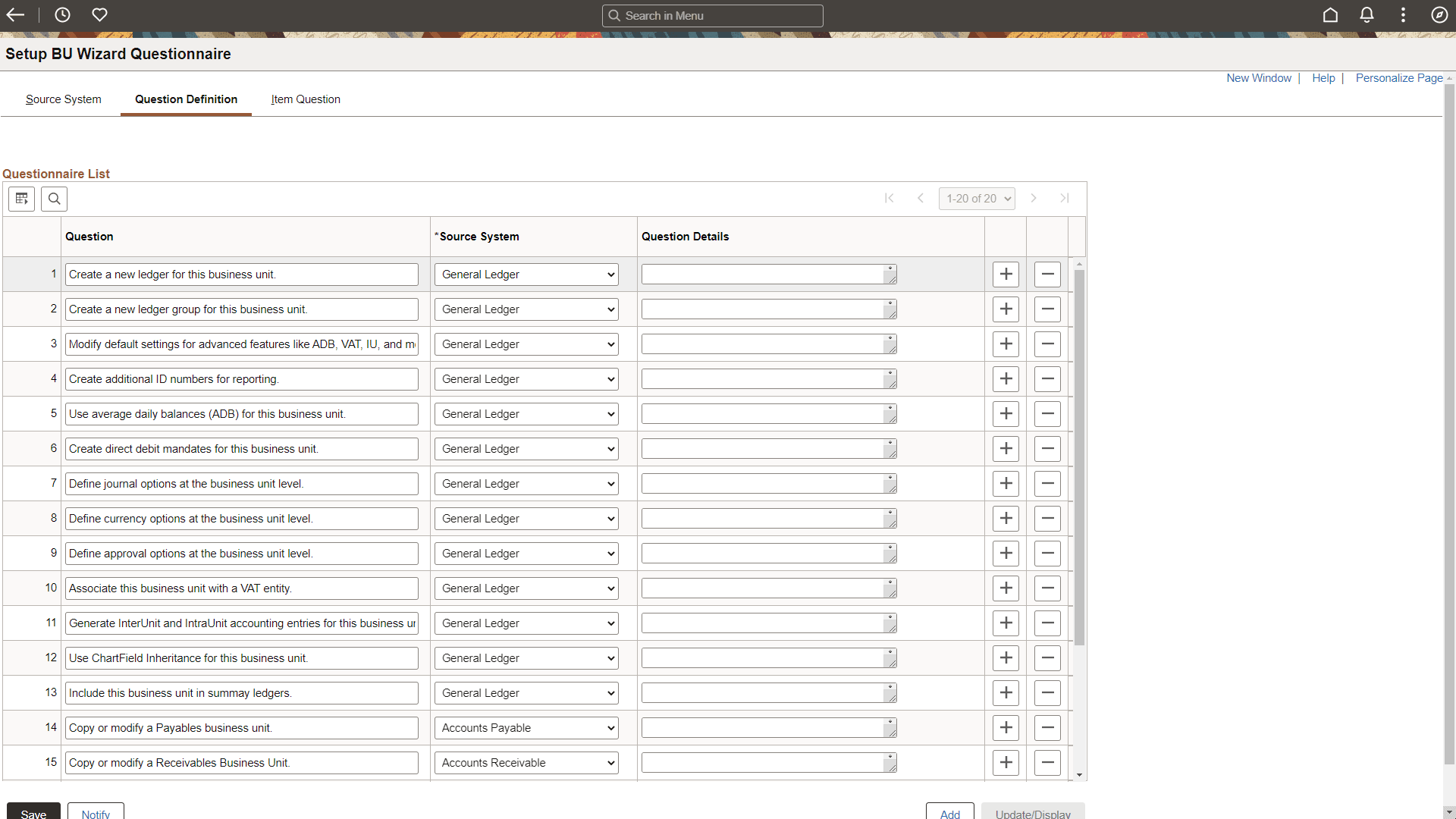The height and width of the screenshot is (819, 1456).
Task: Click the Save button
Action: tap(33, 812)
